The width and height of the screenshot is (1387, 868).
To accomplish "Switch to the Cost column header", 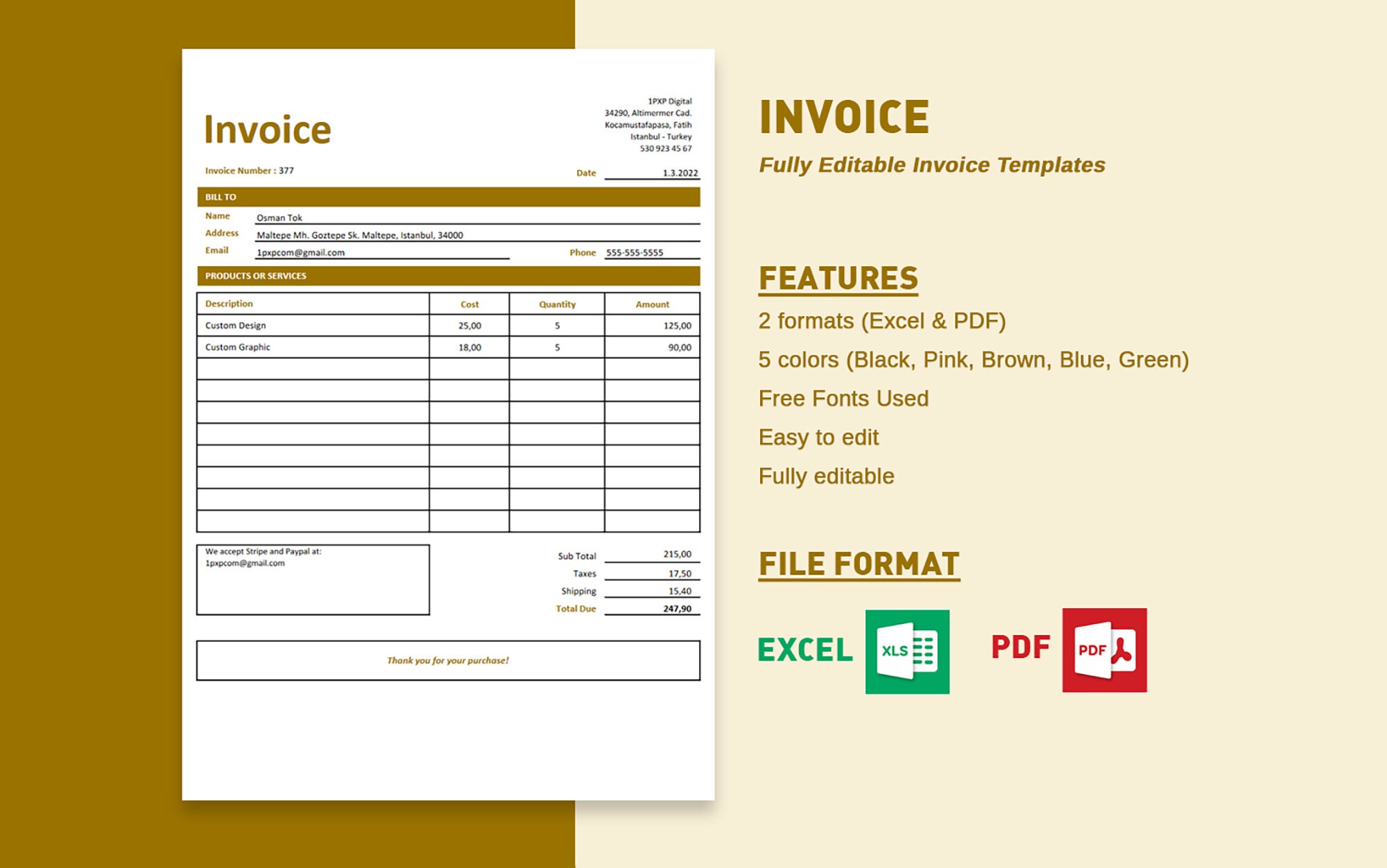I will coord(469,304).
